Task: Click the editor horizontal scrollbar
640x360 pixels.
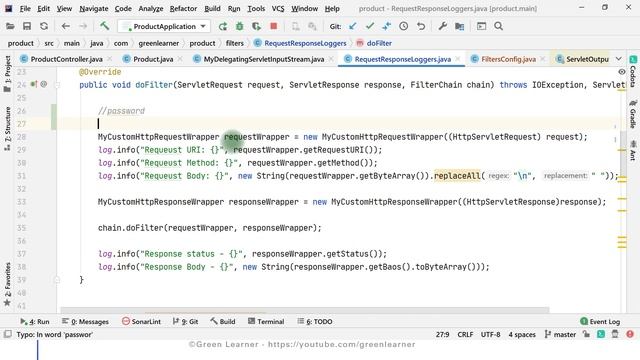Action: pos(305,310)
